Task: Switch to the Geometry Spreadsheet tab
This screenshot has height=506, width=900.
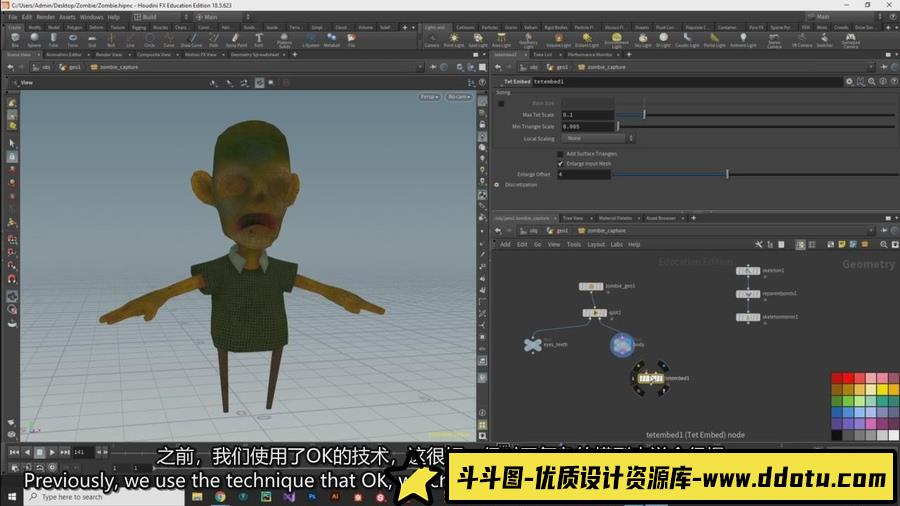Action: click(254, 55)
